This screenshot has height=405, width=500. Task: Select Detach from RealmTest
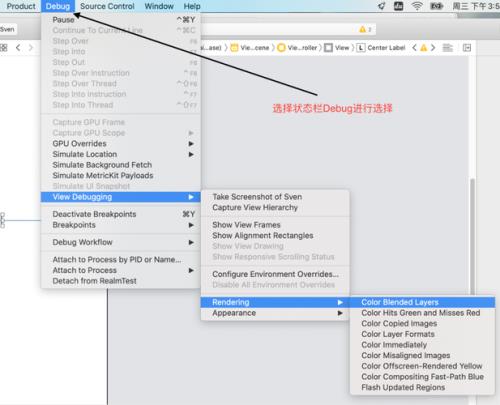click(121, 281)
